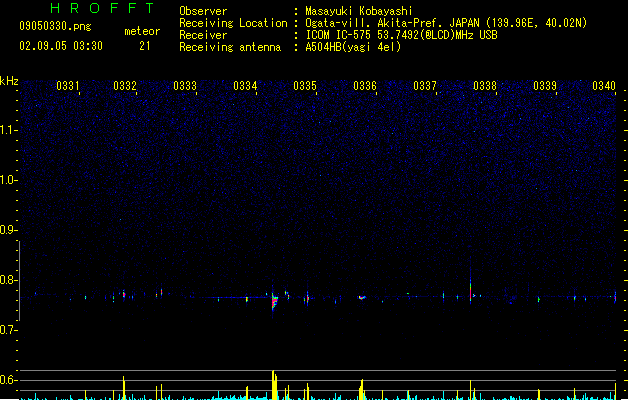The width and height of the screenshot is (629, 400).
Task: Click the yellow intensity peak near 0336
Action: click(x=361, y=389)
